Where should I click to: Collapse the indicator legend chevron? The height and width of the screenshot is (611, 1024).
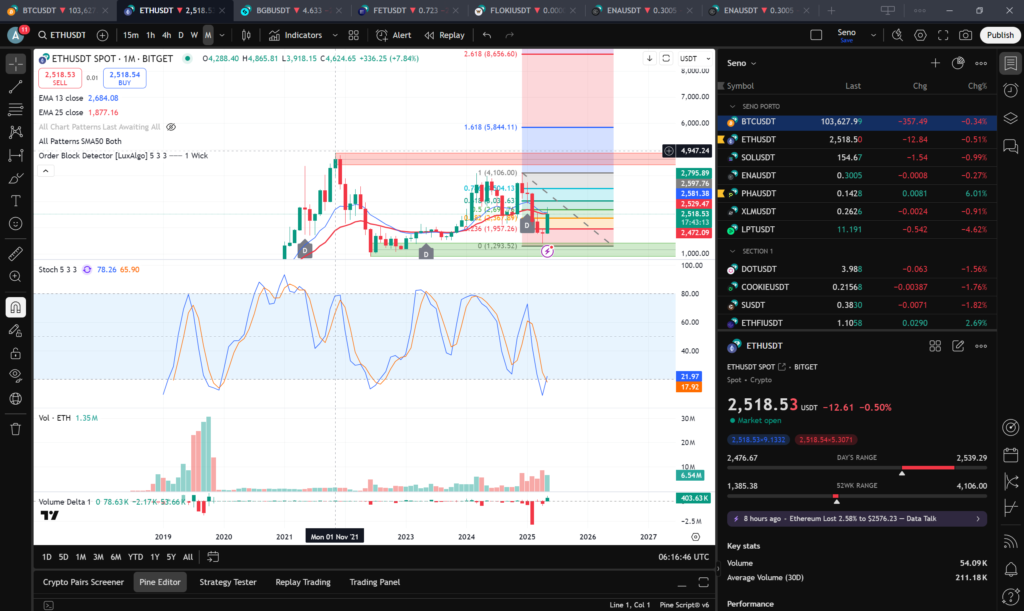tap(46, 171)
